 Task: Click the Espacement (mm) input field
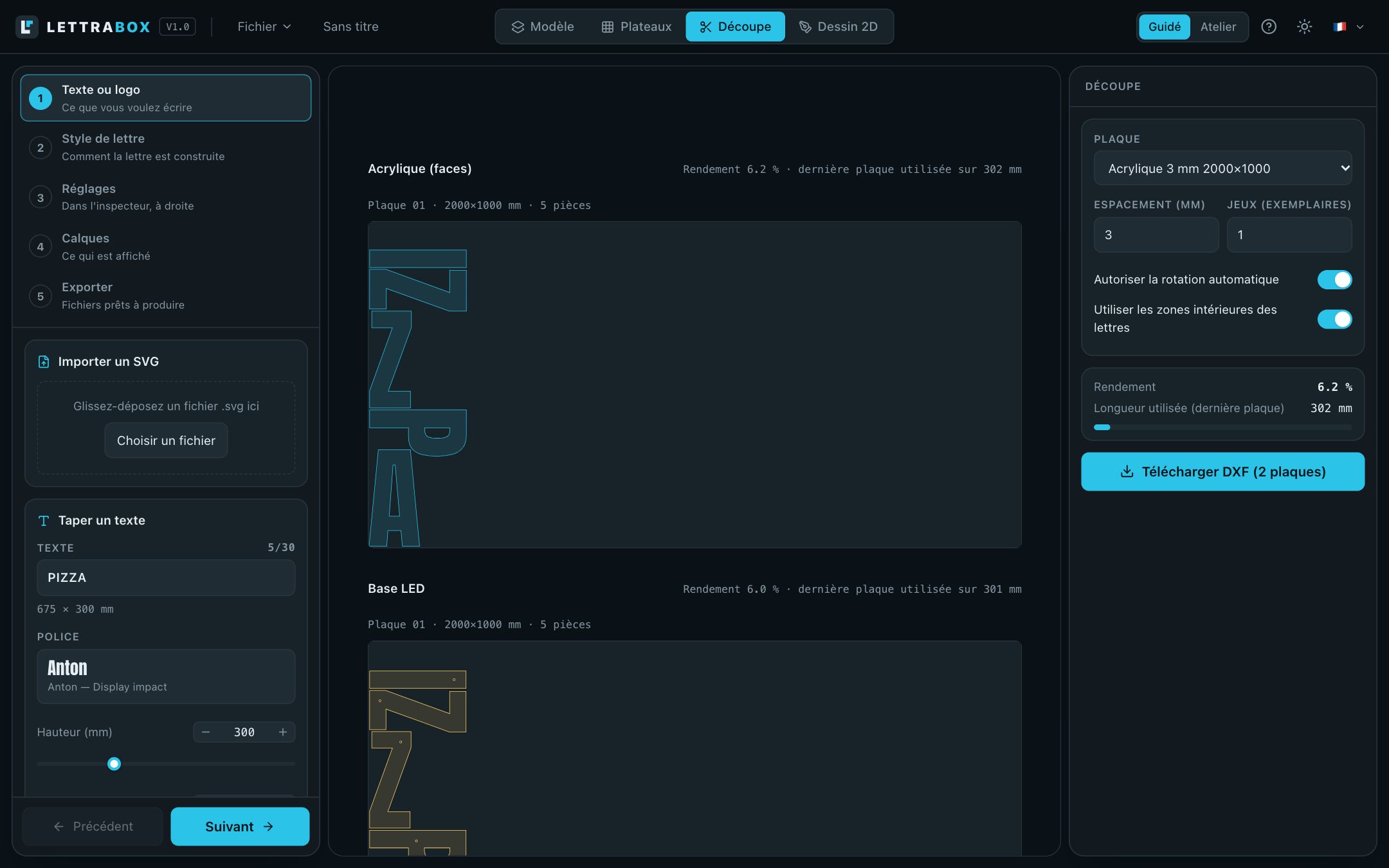point(1156,235)
